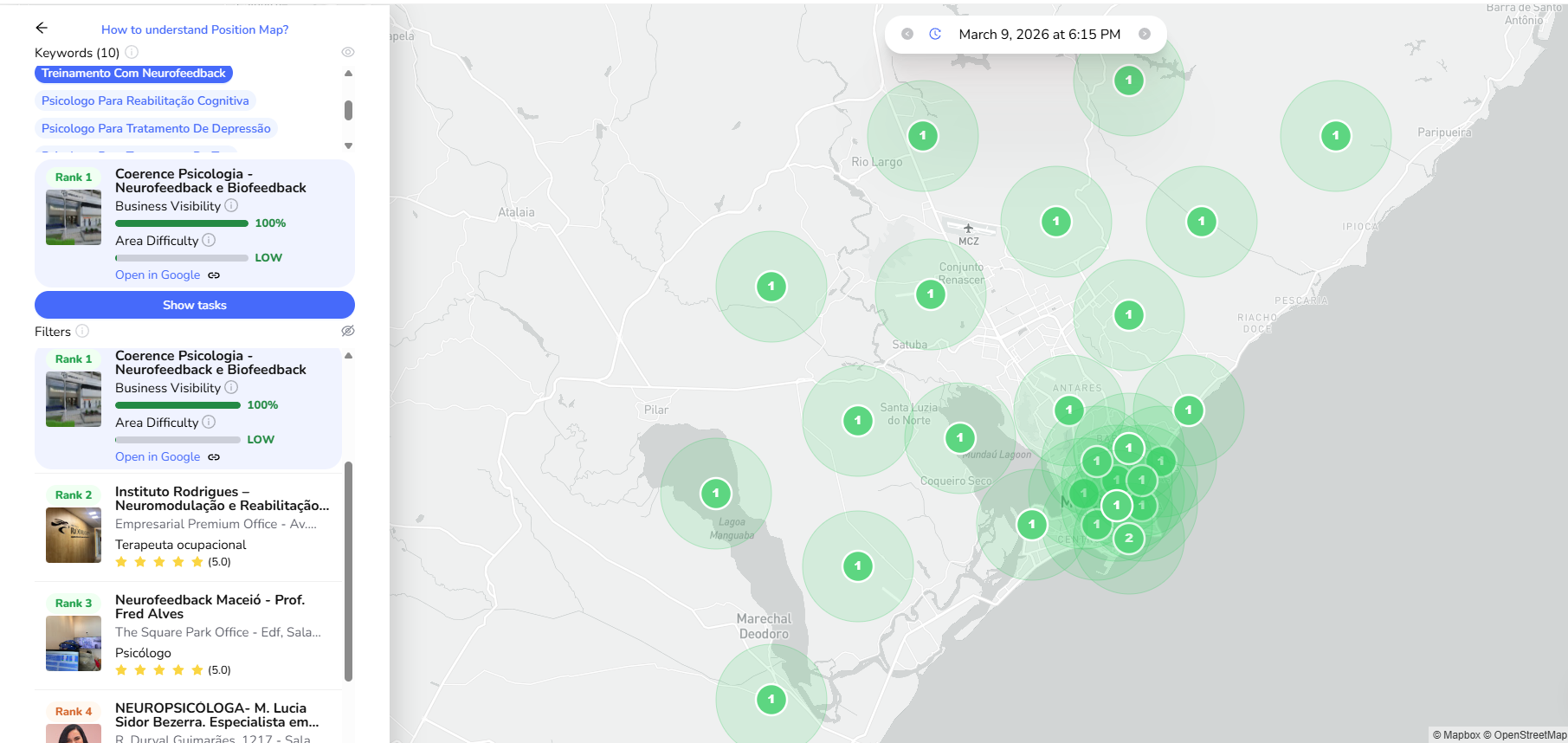Open Neurofeedback Maceió - Prof. Fred Alves result
Viewport: 1568px width, 743px height.
point(210,607)
